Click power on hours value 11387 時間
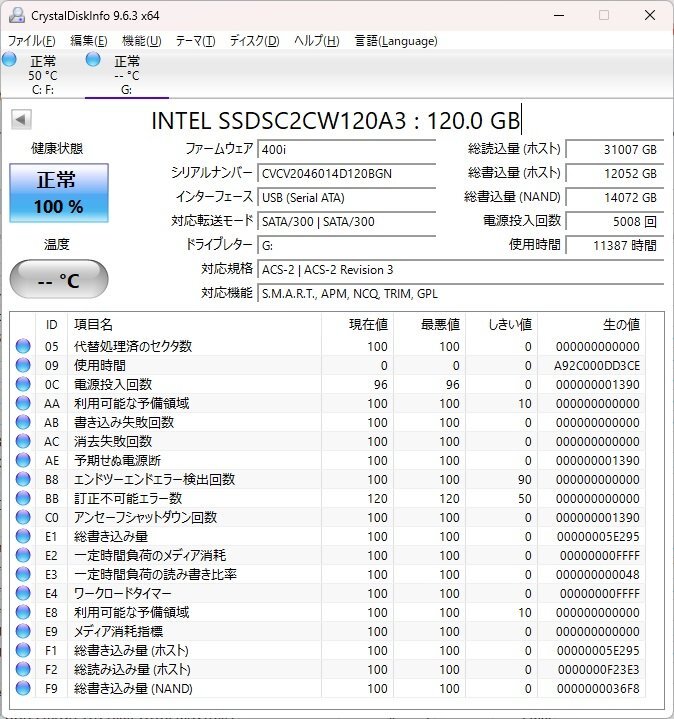Image resolution: width=674 pixels, height=719 pixels. click(x=615, y=246)
